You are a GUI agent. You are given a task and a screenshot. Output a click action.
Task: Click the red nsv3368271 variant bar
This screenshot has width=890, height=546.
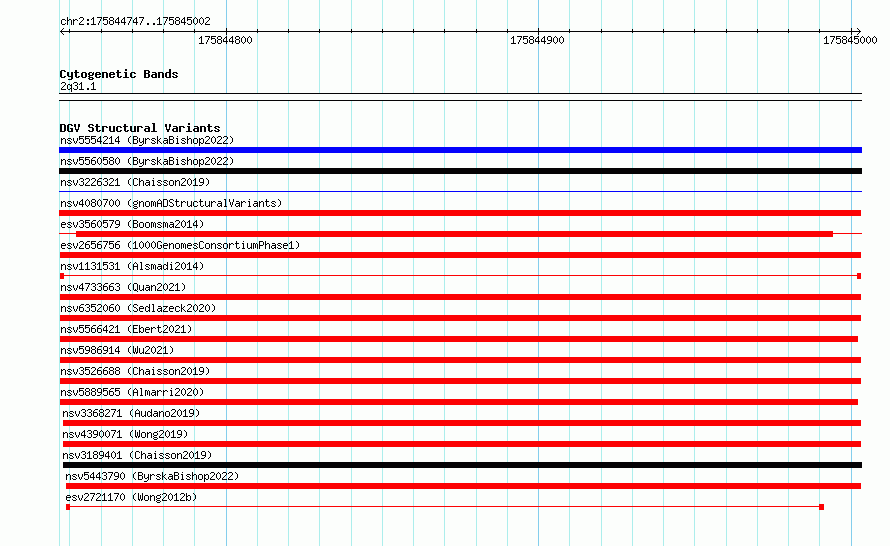pos(462,423)
